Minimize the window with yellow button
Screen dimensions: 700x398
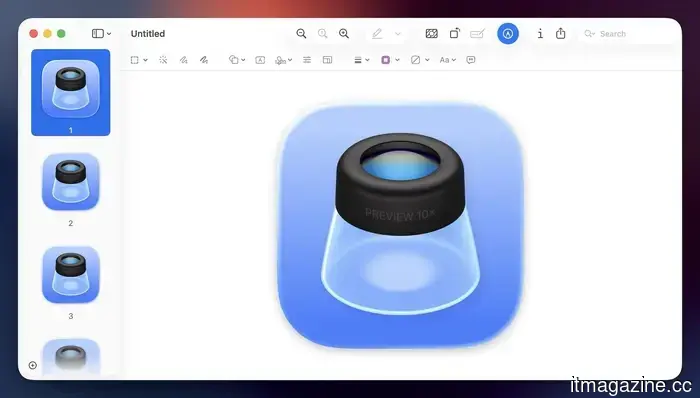tap(47, 33)
